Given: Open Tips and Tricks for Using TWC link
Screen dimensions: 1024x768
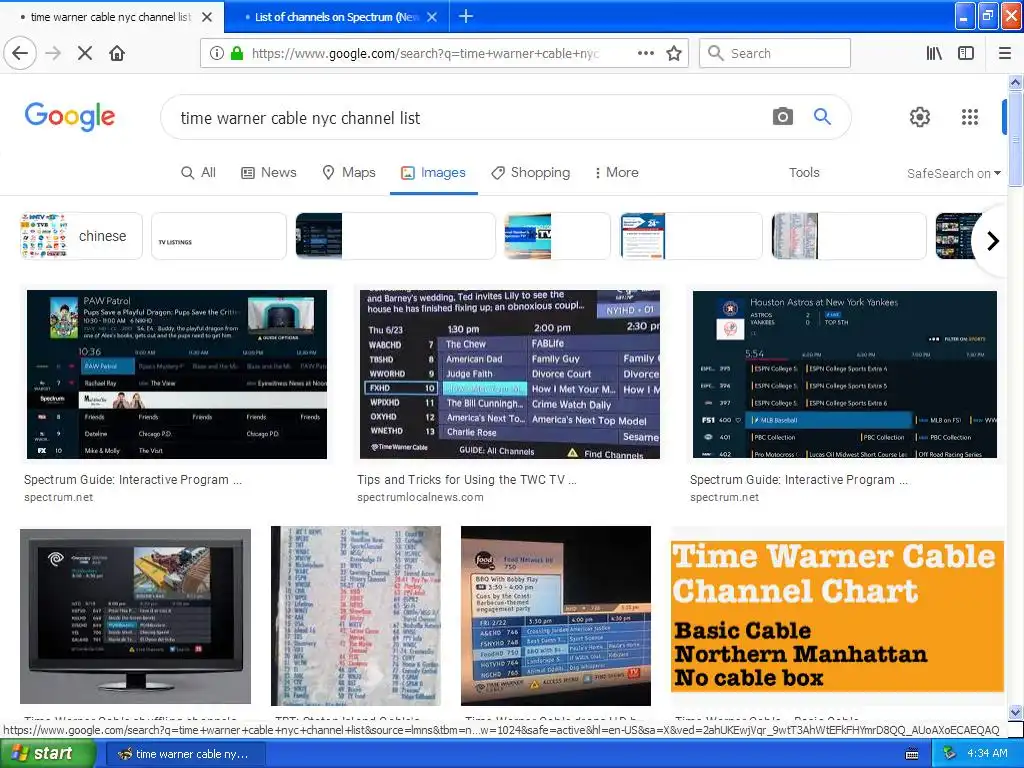Looking at the screenshot, I should point(466,479).
